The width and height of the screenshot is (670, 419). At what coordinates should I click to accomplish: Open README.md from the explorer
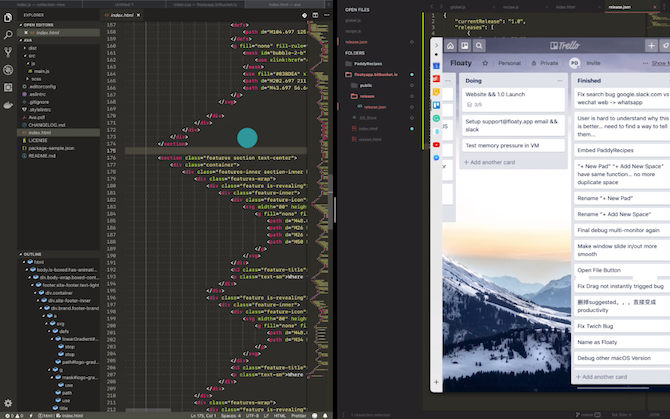pos(41,156)
